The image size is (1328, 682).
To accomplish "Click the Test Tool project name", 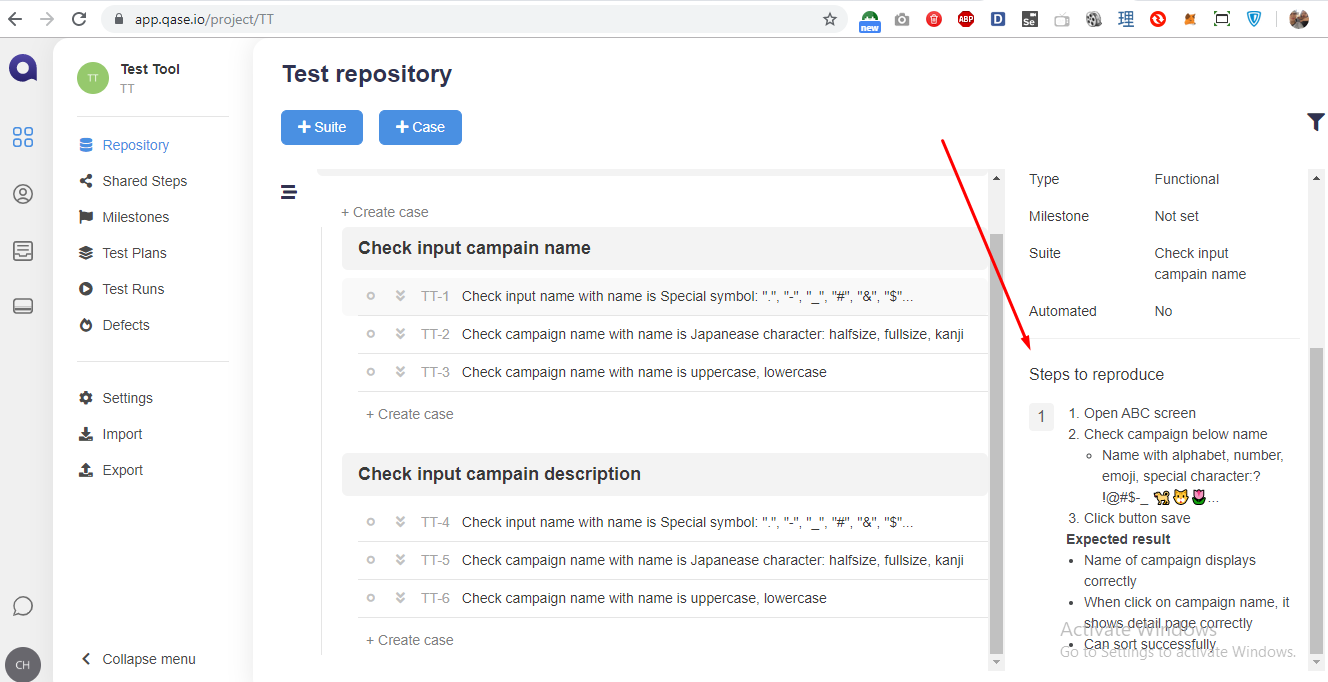I will click(150, 69).
